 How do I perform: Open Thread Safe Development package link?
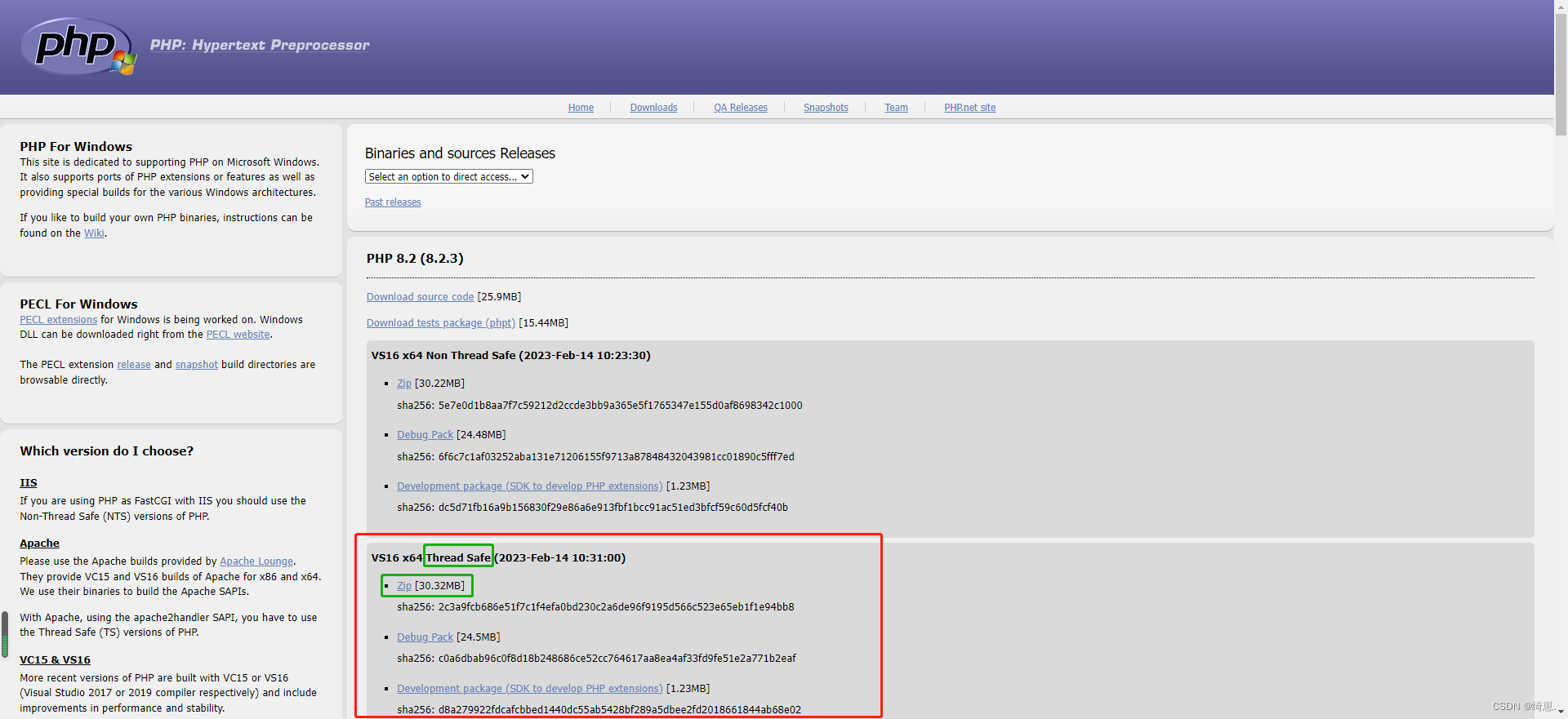[x=529, y=689]
